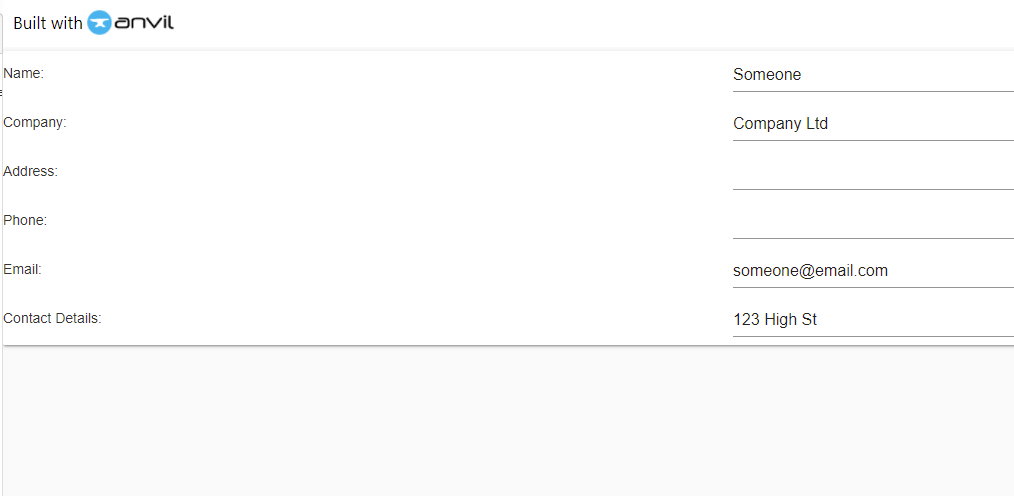Click the 'Built with' text
Image resolution: width=1014 pixels, height=496 pixels.
pos(48,23)
